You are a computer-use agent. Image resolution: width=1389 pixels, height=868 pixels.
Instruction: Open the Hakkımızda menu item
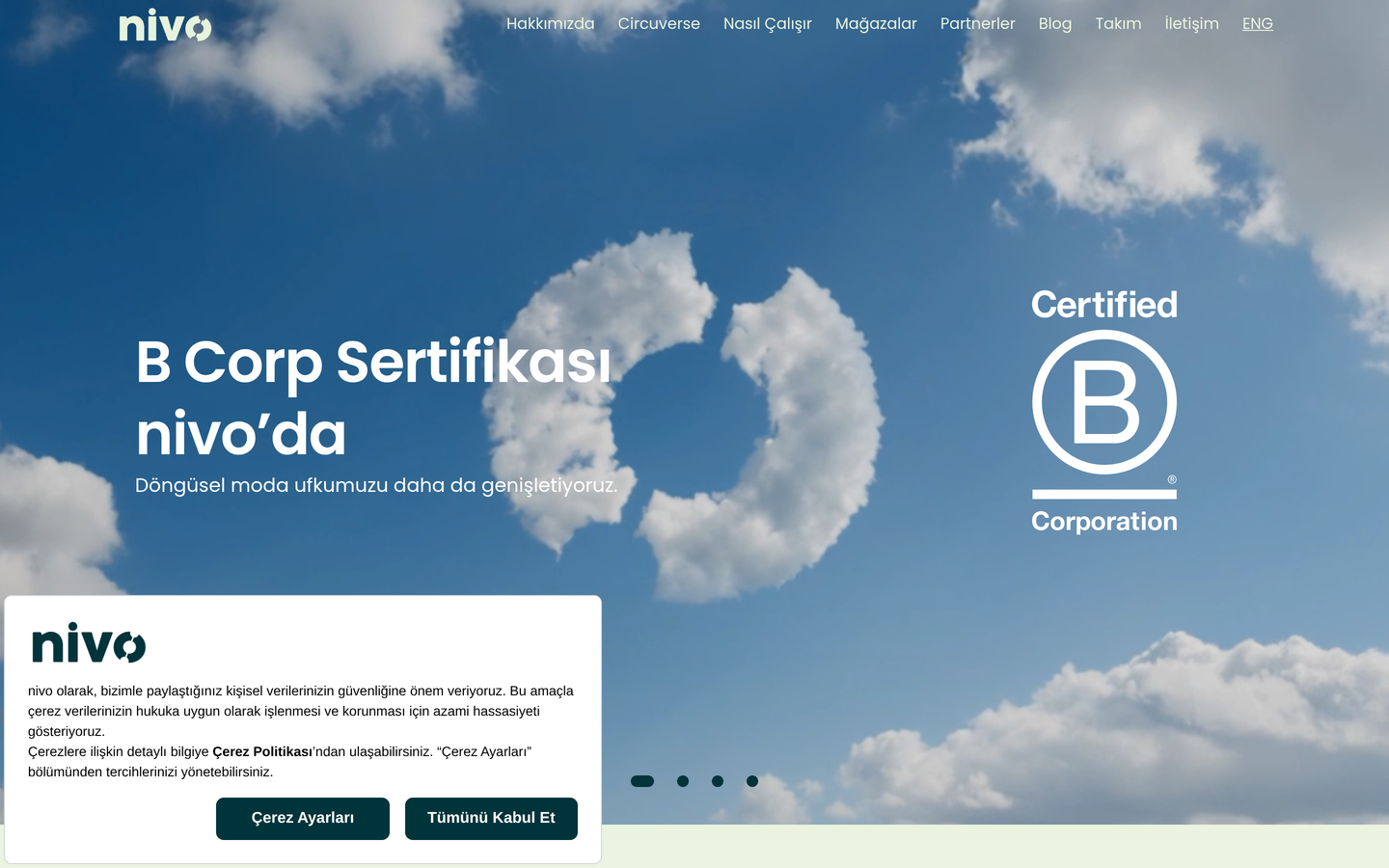tap(551, 23)
